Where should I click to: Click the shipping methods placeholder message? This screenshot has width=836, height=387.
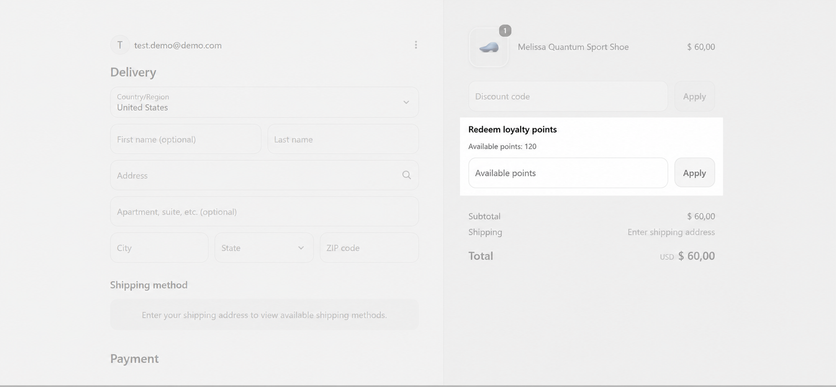[264, 315]
